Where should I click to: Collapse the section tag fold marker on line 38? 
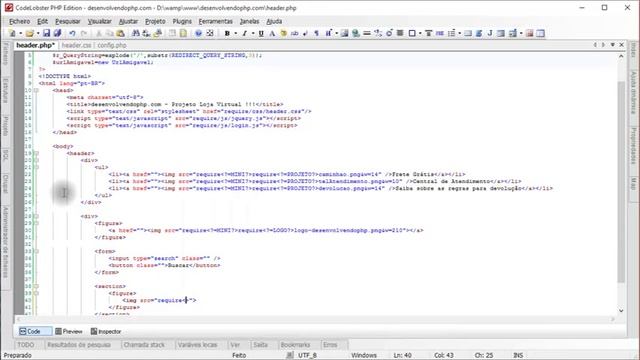pos(36,287)
